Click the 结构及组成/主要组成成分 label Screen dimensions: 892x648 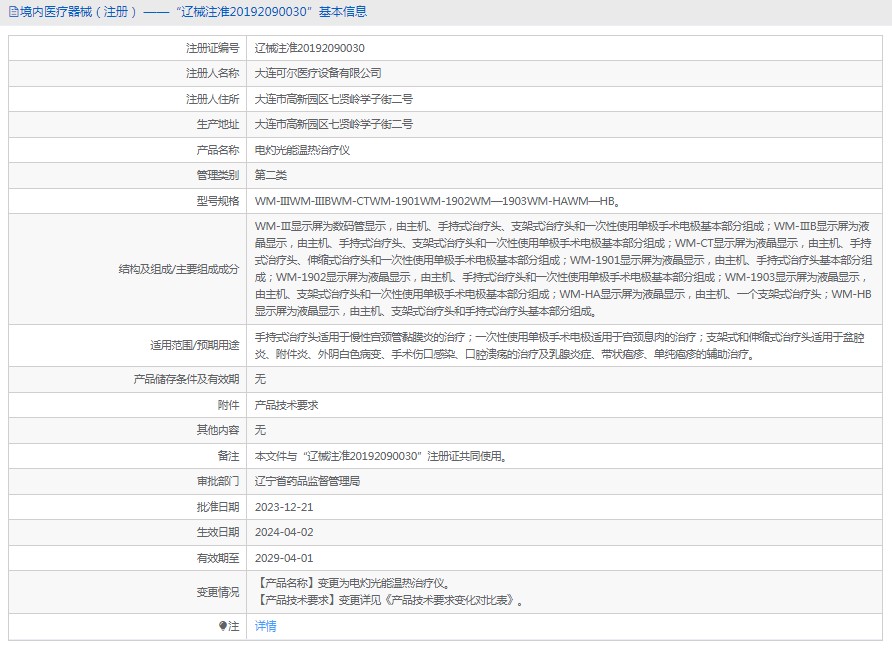[179, 269]
